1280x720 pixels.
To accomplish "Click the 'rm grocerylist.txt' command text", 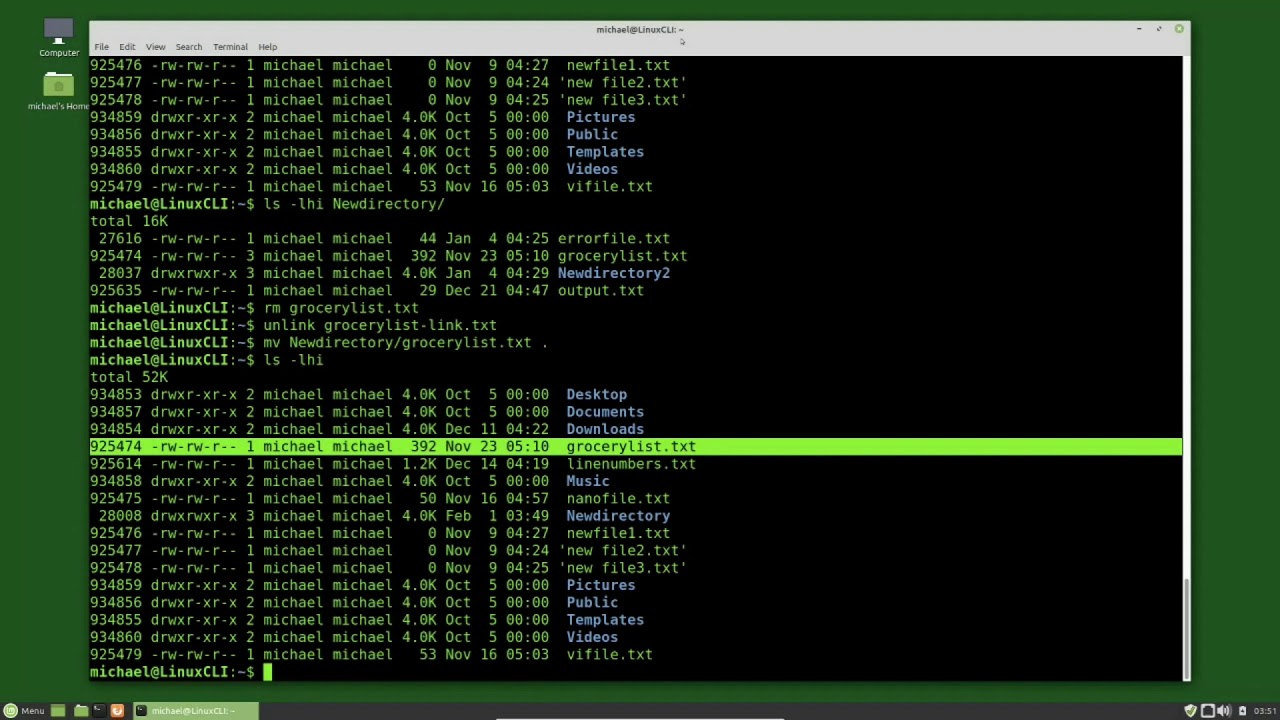I will tap(341, 308).
